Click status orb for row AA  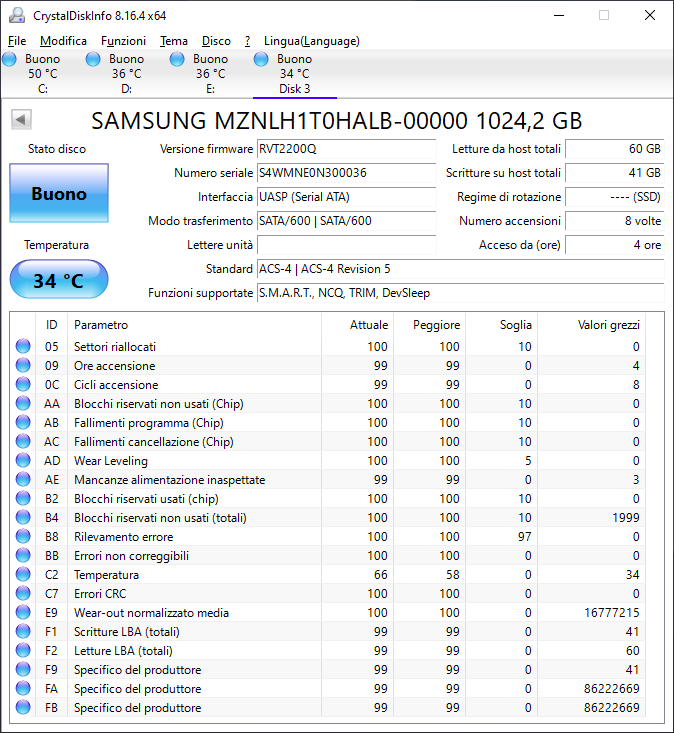tap(23, 403)
